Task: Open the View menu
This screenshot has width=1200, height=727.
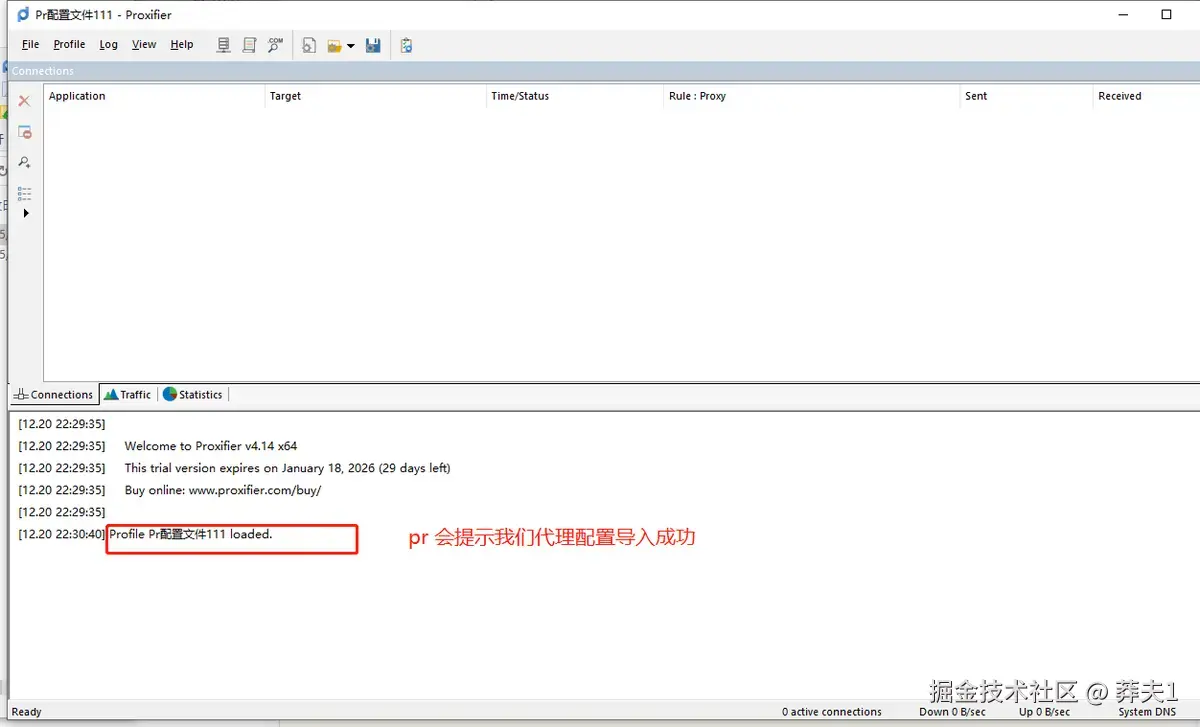Action: tap(144, 44)
